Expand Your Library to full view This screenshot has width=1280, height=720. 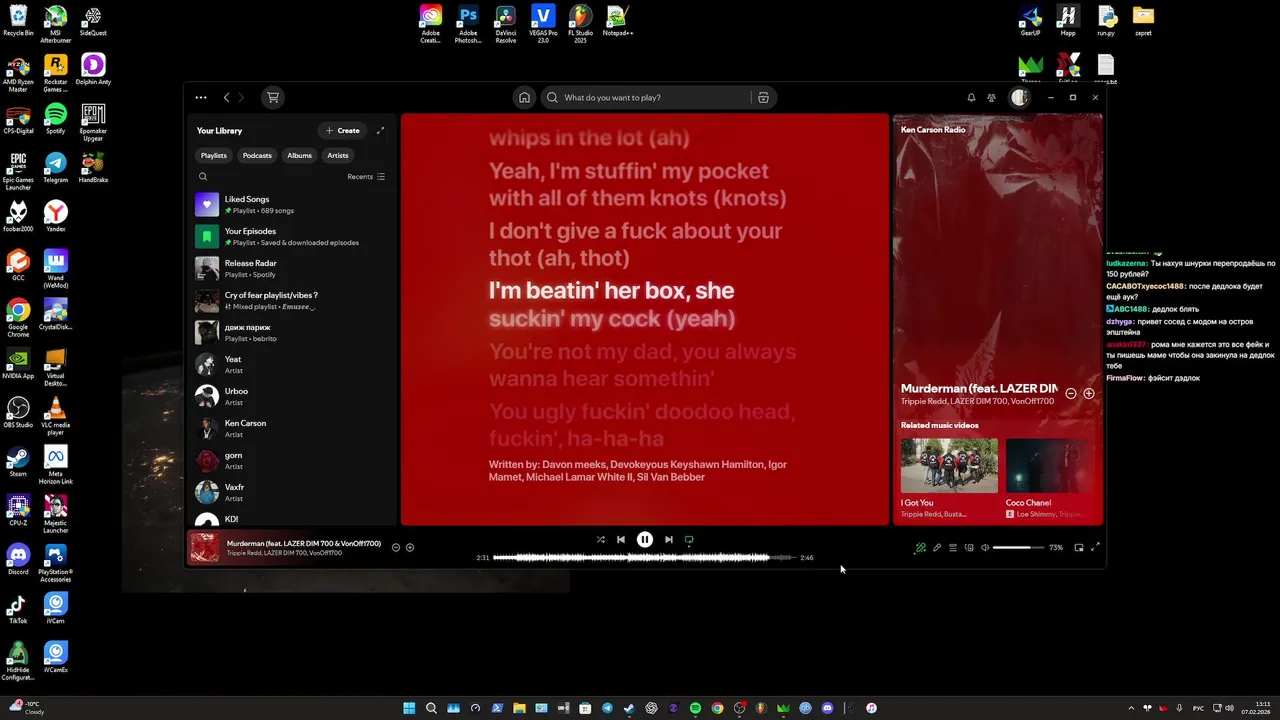(x=380, y=131)
